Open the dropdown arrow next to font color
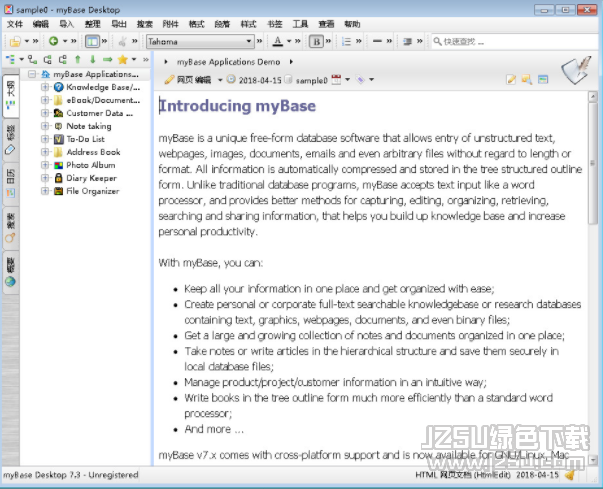 tap(289, 41)
